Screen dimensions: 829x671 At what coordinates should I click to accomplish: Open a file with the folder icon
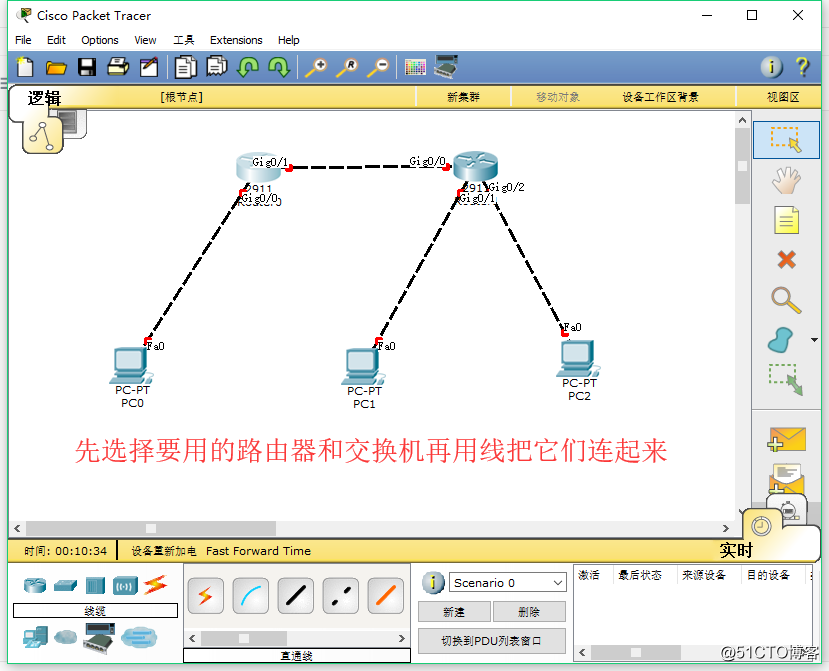[56, 67]
